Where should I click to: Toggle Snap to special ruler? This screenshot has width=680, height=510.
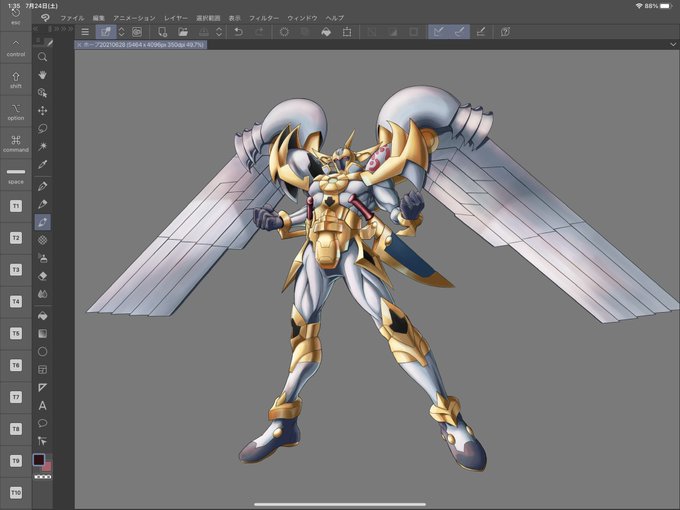(x=460, y=32)
